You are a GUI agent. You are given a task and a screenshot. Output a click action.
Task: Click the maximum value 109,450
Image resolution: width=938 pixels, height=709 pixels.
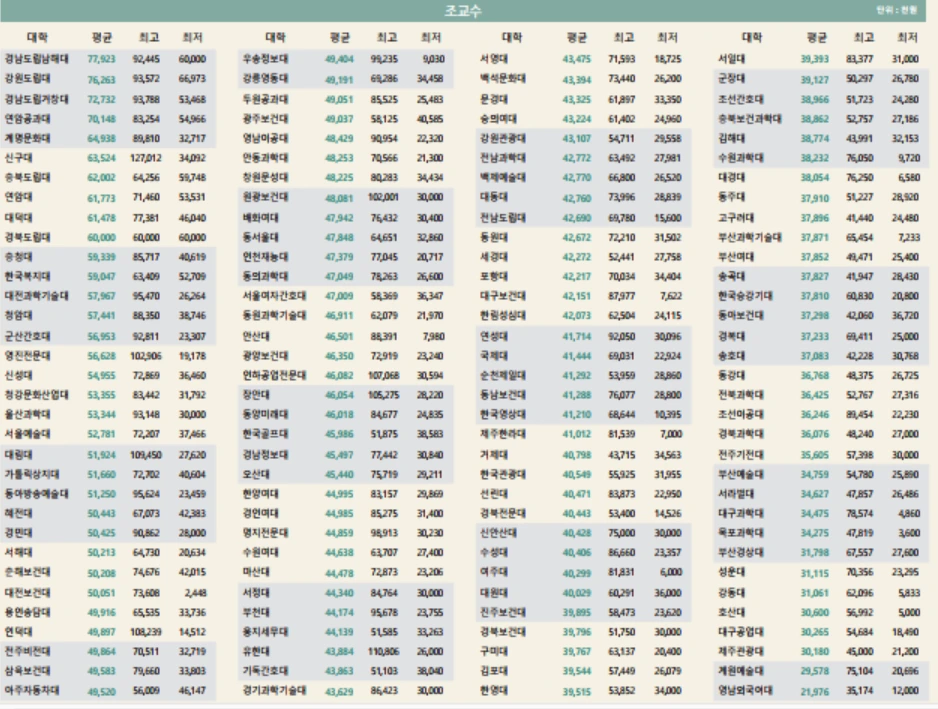145,455
